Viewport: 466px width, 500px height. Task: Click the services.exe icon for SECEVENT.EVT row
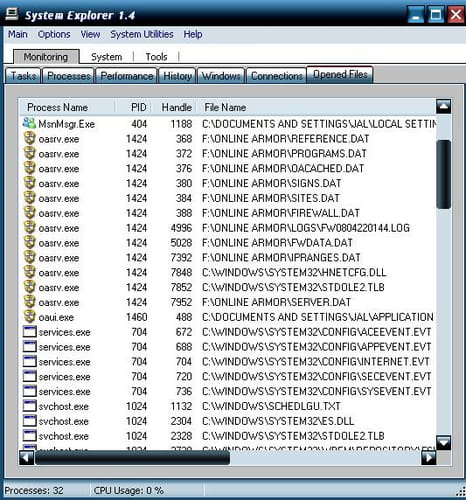pyautogui.click(x=29, y=376)
